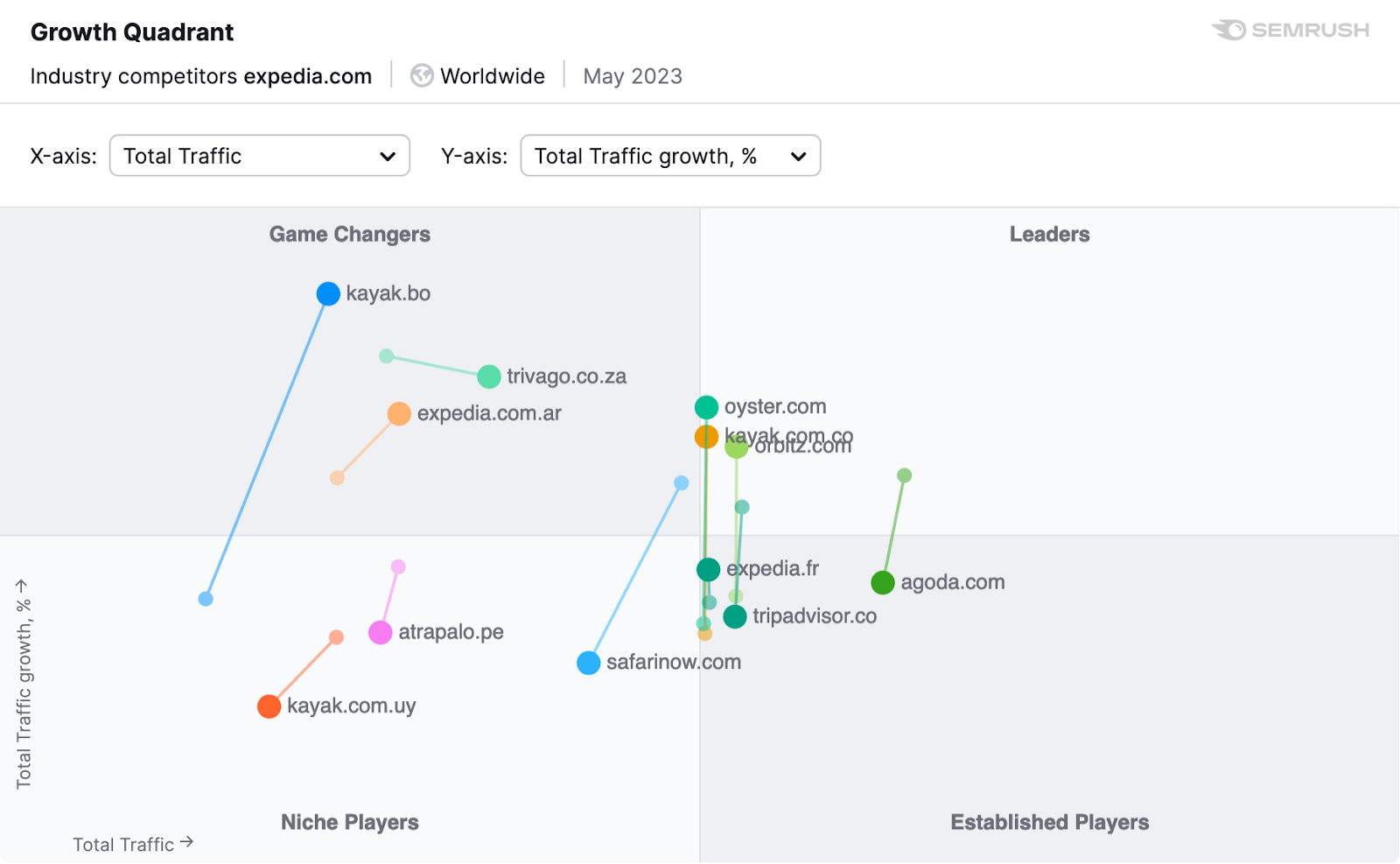1400x864 pixels.
Task: Click the vertical Total Traffic growth axis label
Action: [24, 684]
